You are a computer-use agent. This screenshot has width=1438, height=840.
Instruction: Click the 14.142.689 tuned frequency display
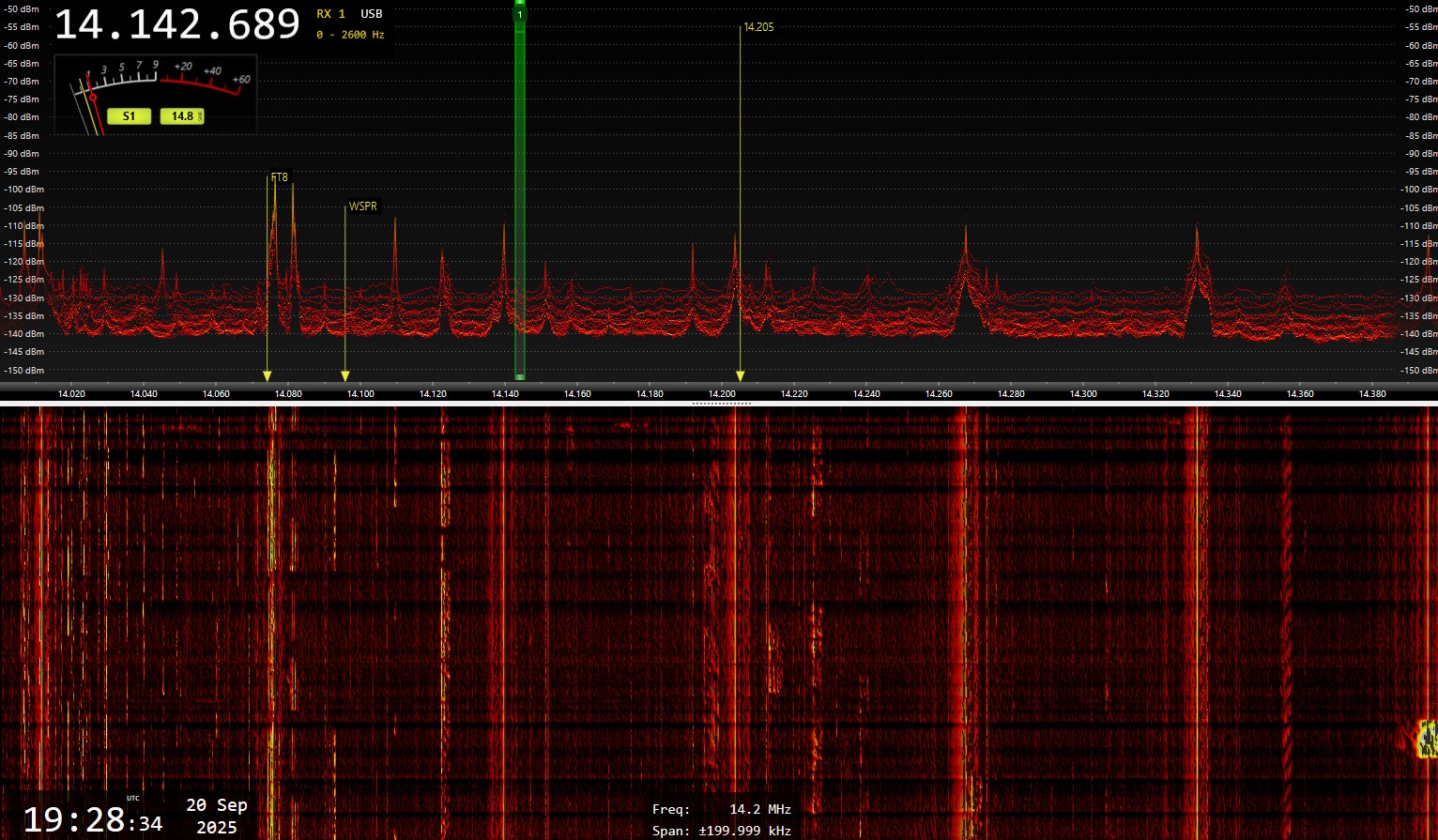coord(177,24)
